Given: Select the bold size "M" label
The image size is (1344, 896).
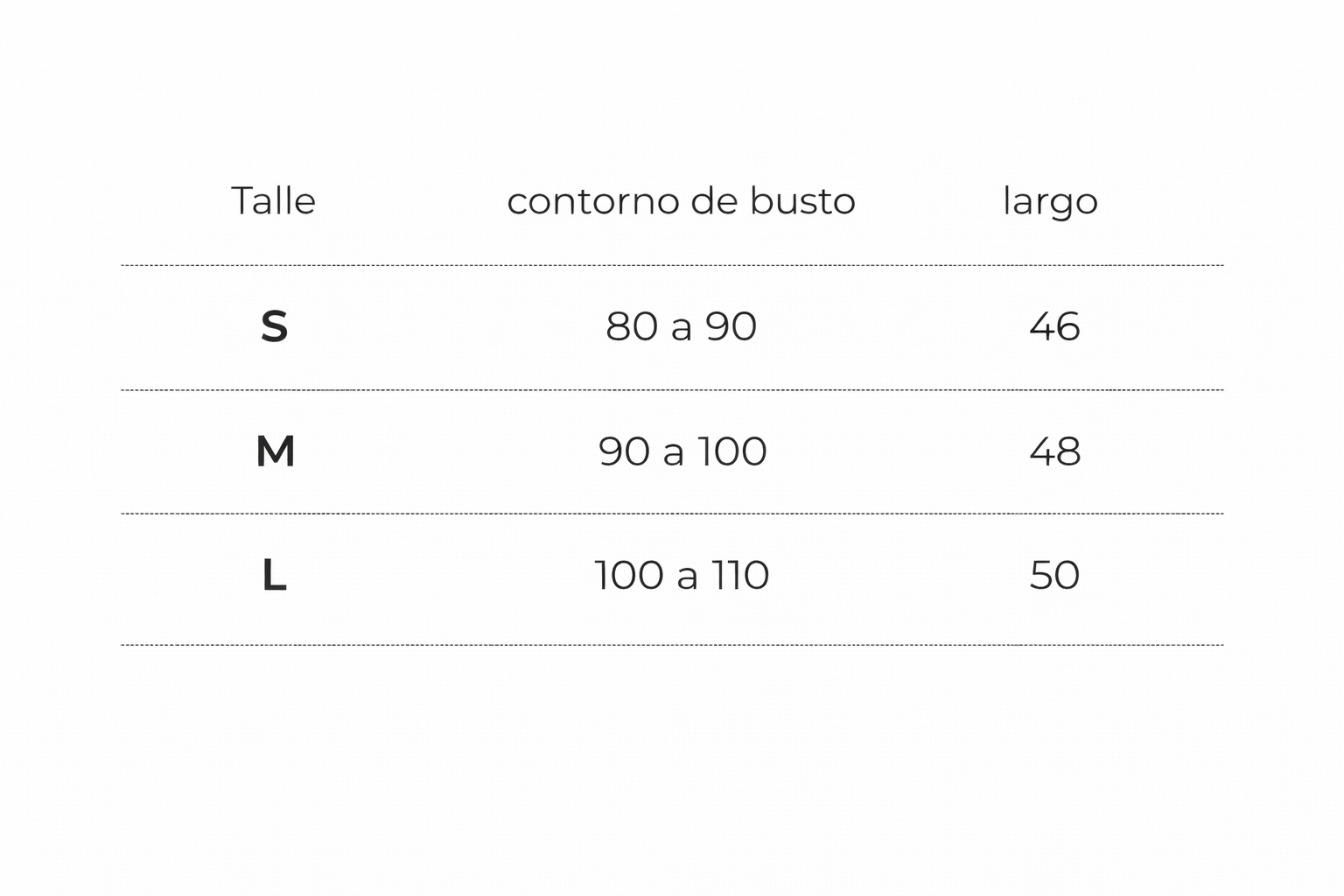Looking at the screenshot, I should coord(275,452).
